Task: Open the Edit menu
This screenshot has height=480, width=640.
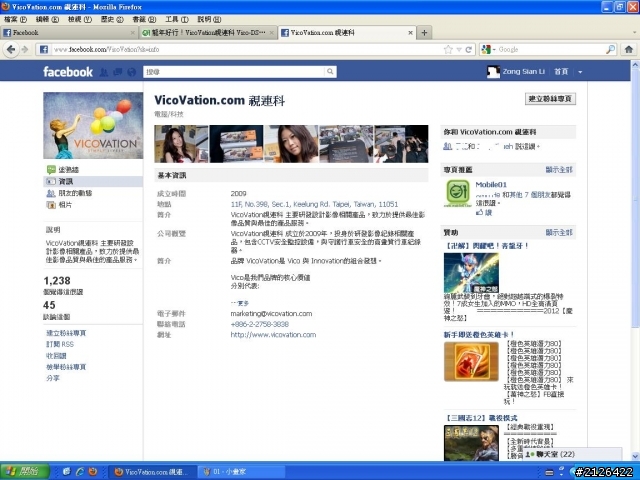Action: (47, 19)
